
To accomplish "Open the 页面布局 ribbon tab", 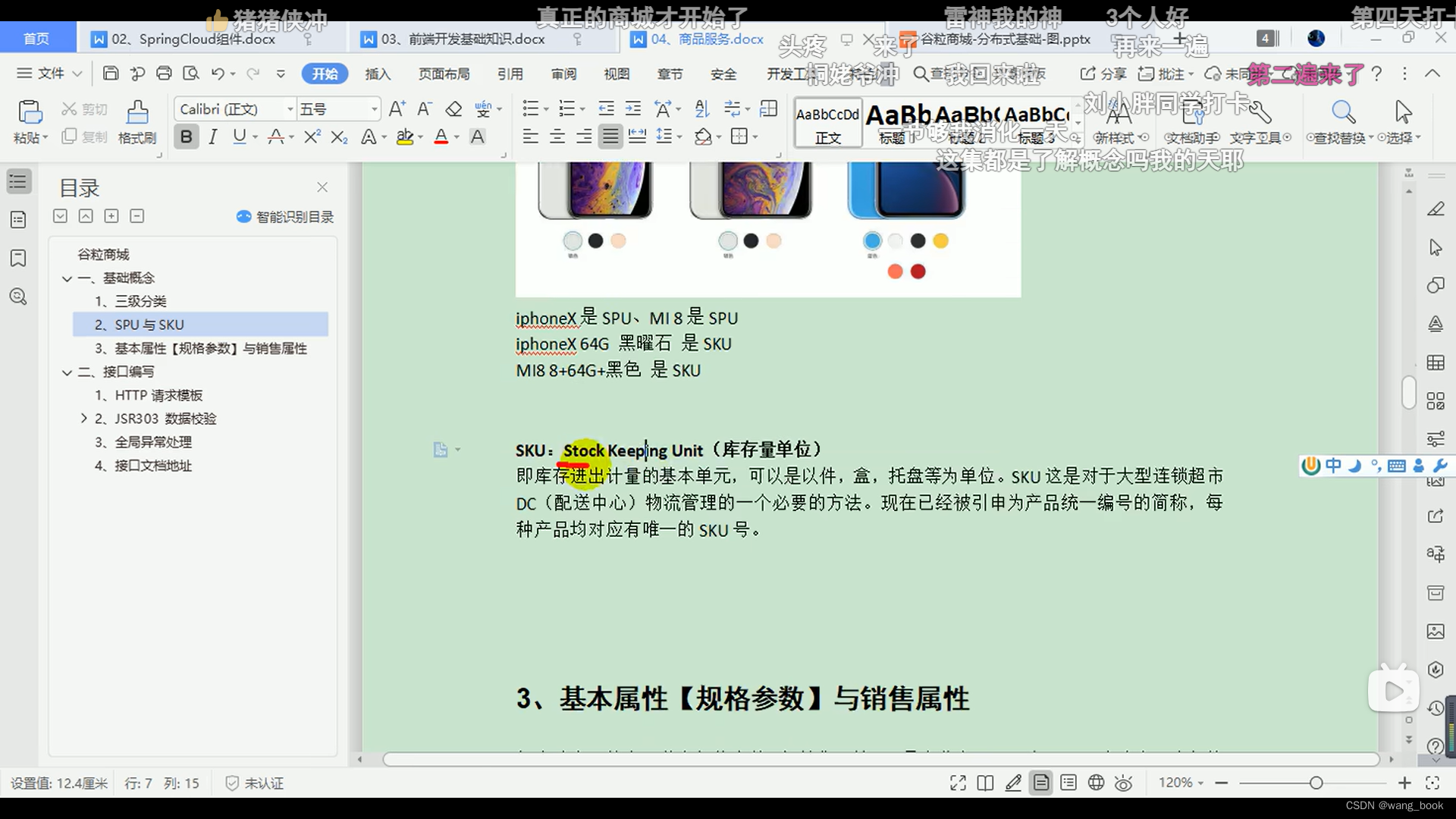I will 444,74.
